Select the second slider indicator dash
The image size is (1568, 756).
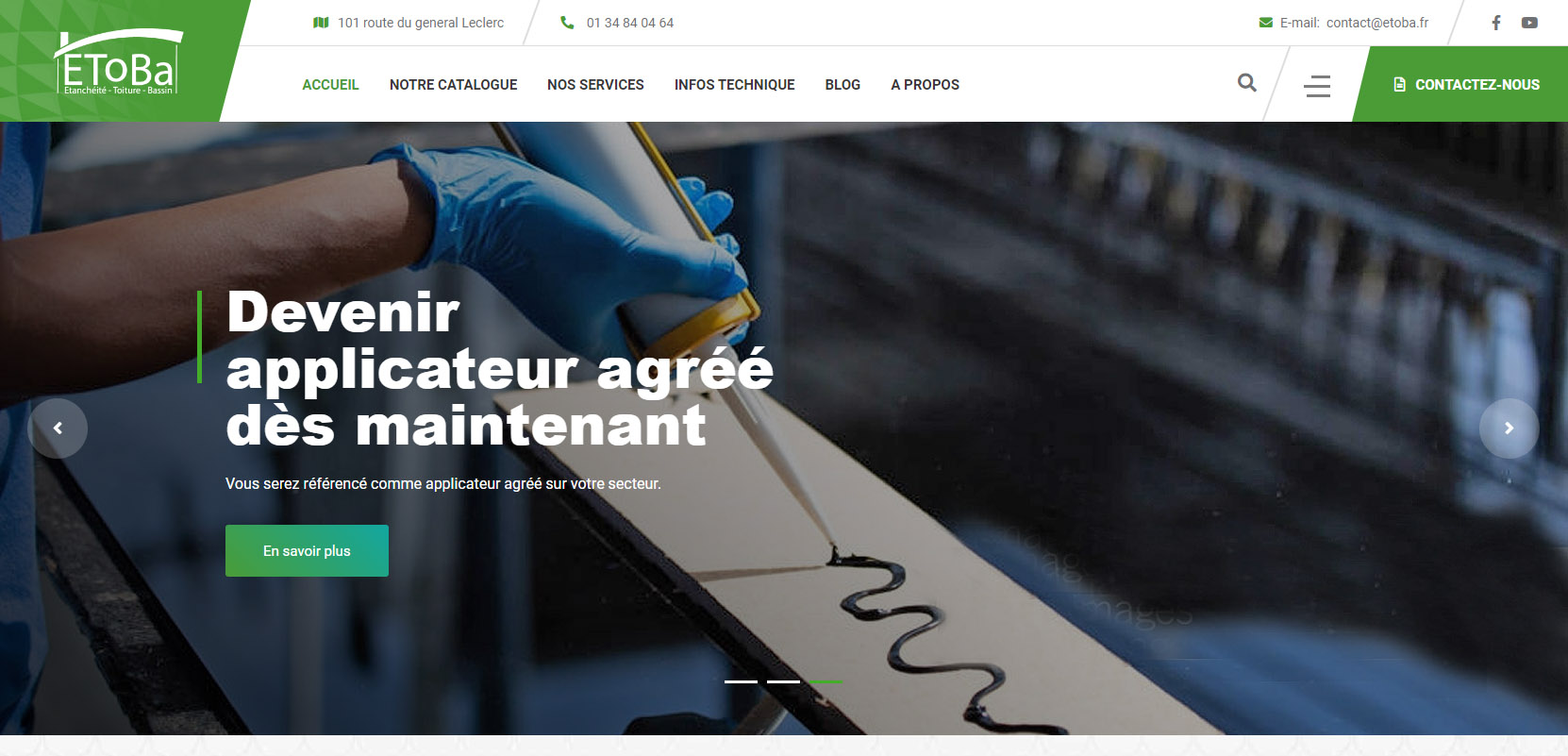pyautogui.click(x=783, y=681)
